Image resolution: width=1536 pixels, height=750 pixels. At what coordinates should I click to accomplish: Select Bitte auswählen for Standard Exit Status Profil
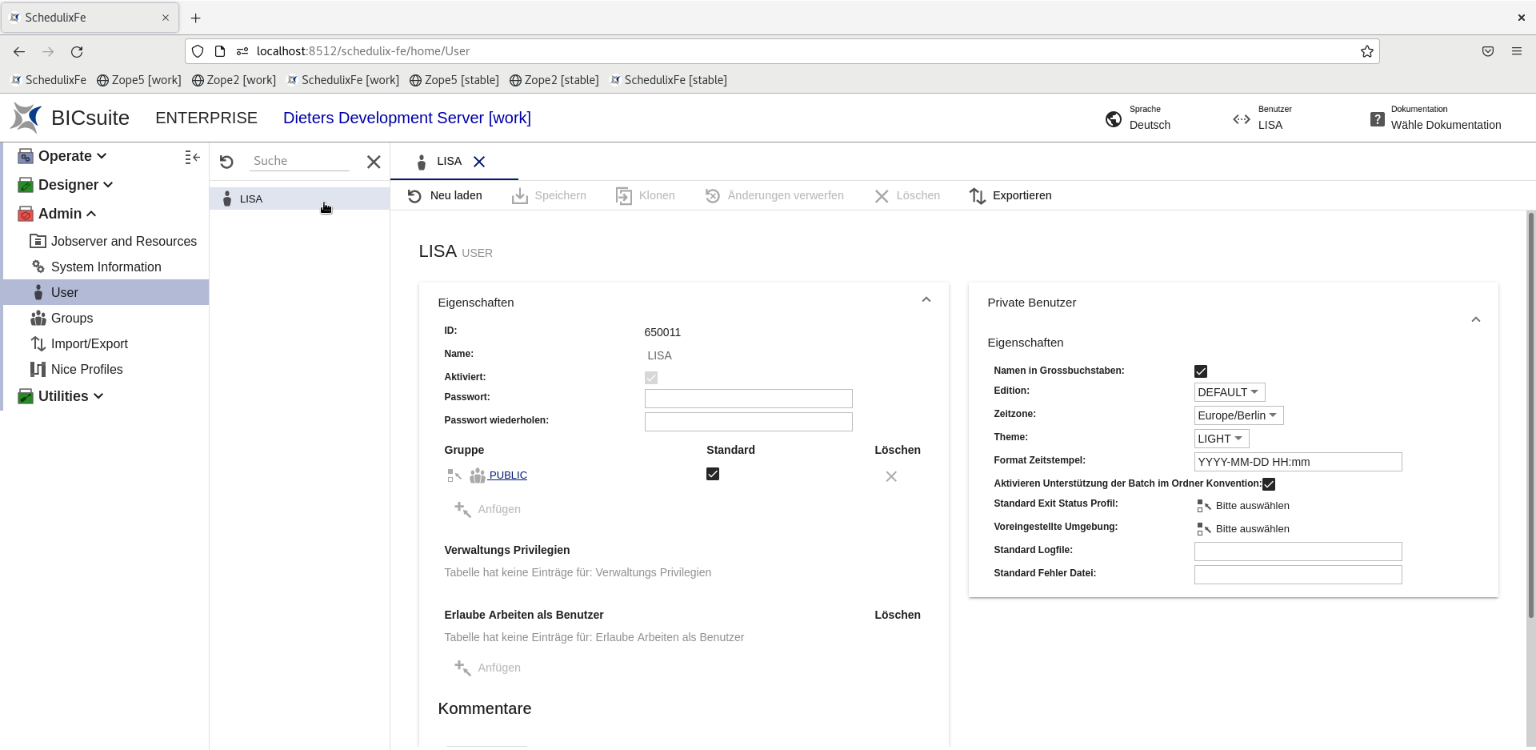coord(1252,505)
